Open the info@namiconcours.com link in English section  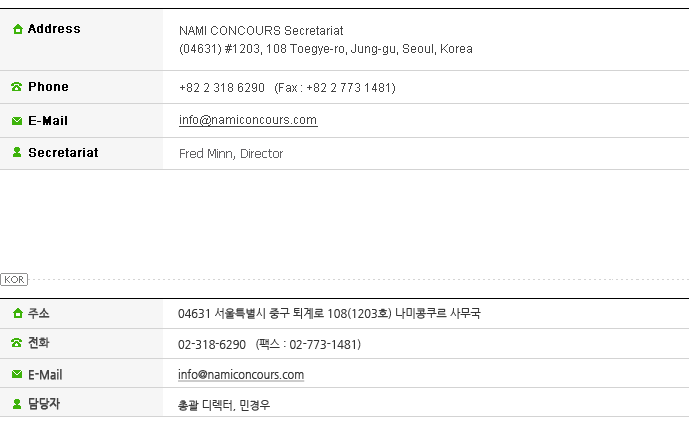(248, 120)
